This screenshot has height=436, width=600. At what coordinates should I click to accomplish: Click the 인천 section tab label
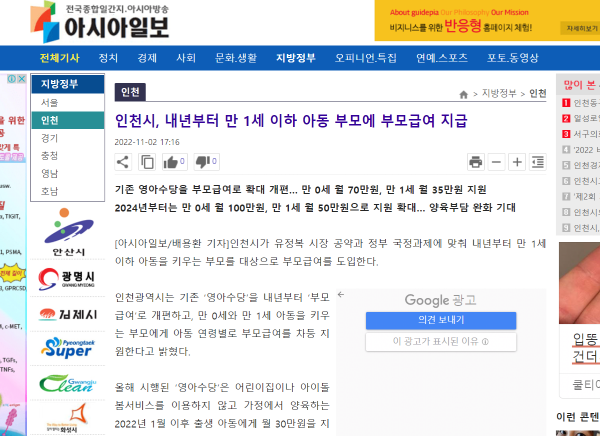pyautogui.click(x=130, y=92)
